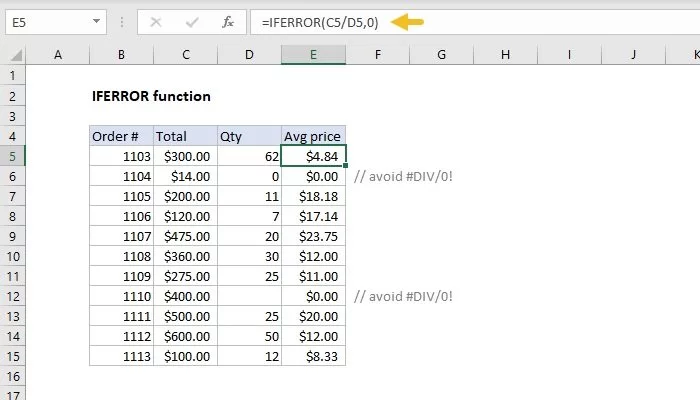Select quantity cell 30
Viewport: 700px width, 400px height.
pos(250,256)
